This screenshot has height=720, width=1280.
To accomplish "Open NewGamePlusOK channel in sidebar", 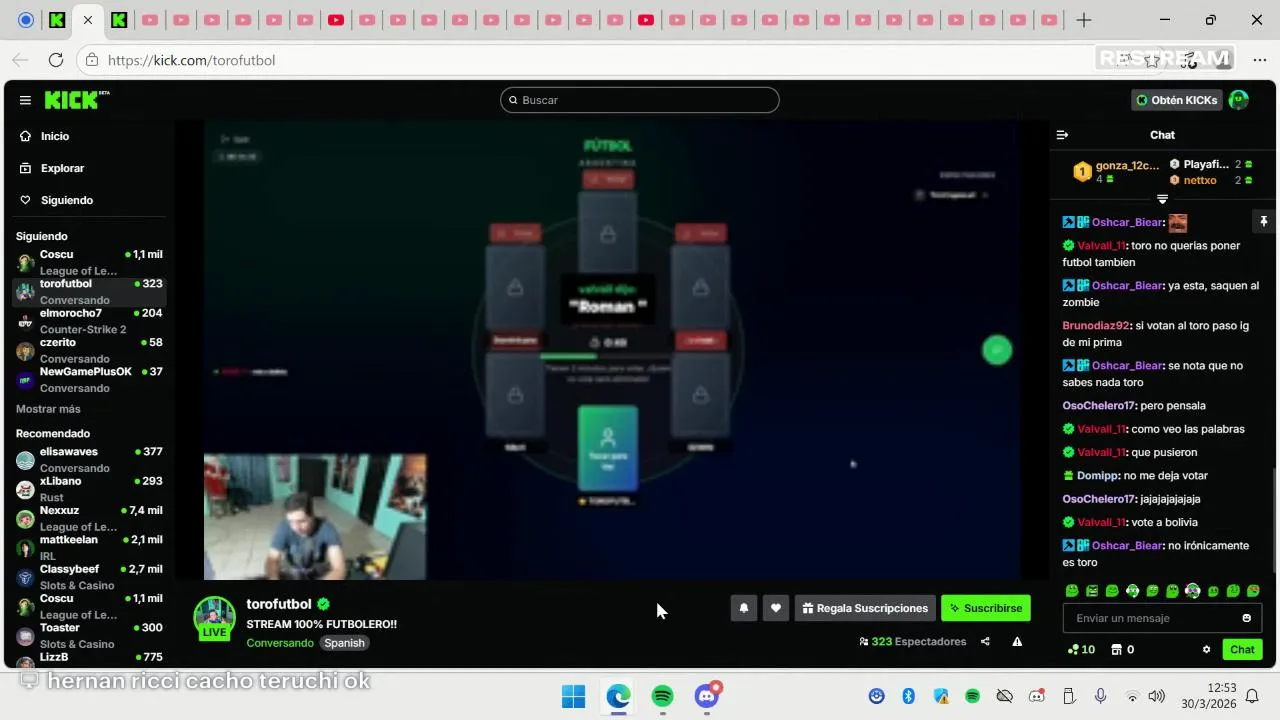I will click(89, 379).
